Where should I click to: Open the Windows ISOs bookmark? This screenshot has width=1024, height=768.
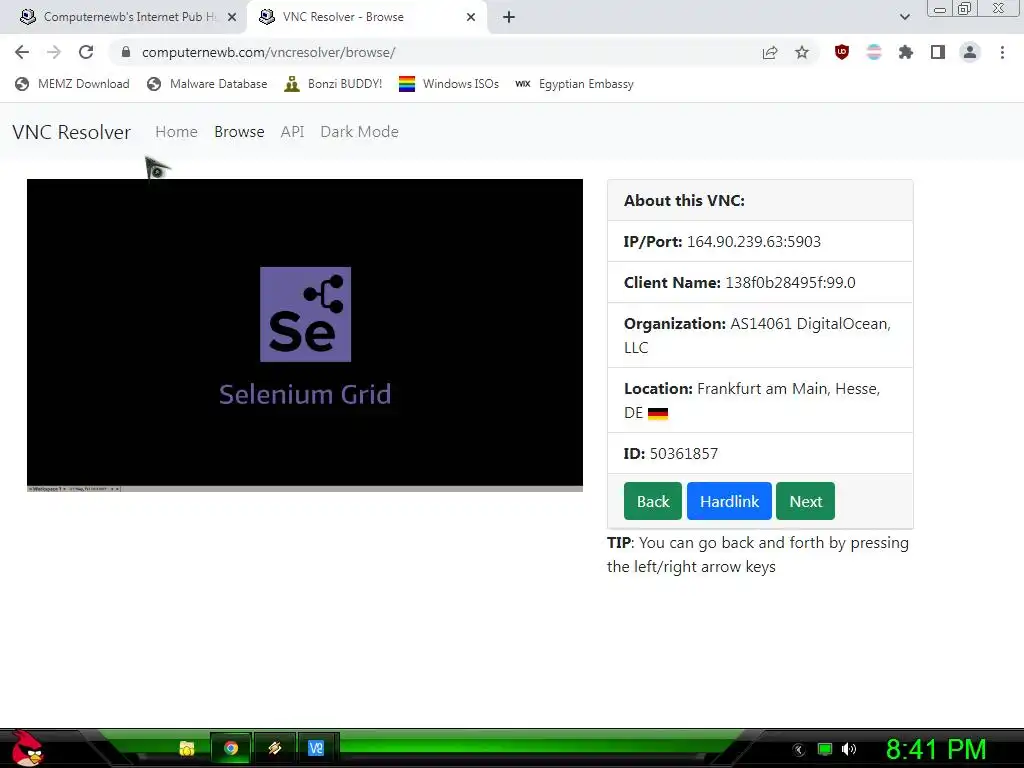coord(449,84)
